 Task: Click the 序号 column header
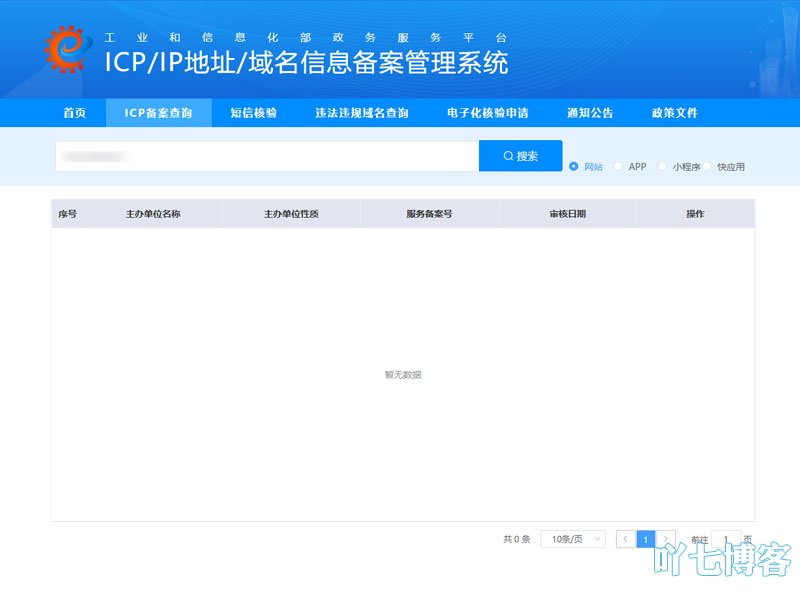pyautogui.click(x=67, y=214)
